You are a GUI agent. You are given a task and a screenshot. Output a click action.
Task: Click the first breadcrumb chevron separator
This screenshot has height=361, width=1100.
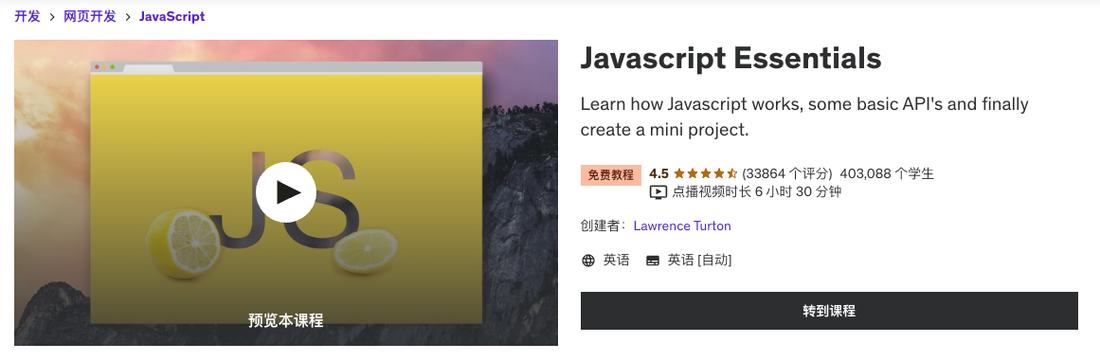pos(52,17)
